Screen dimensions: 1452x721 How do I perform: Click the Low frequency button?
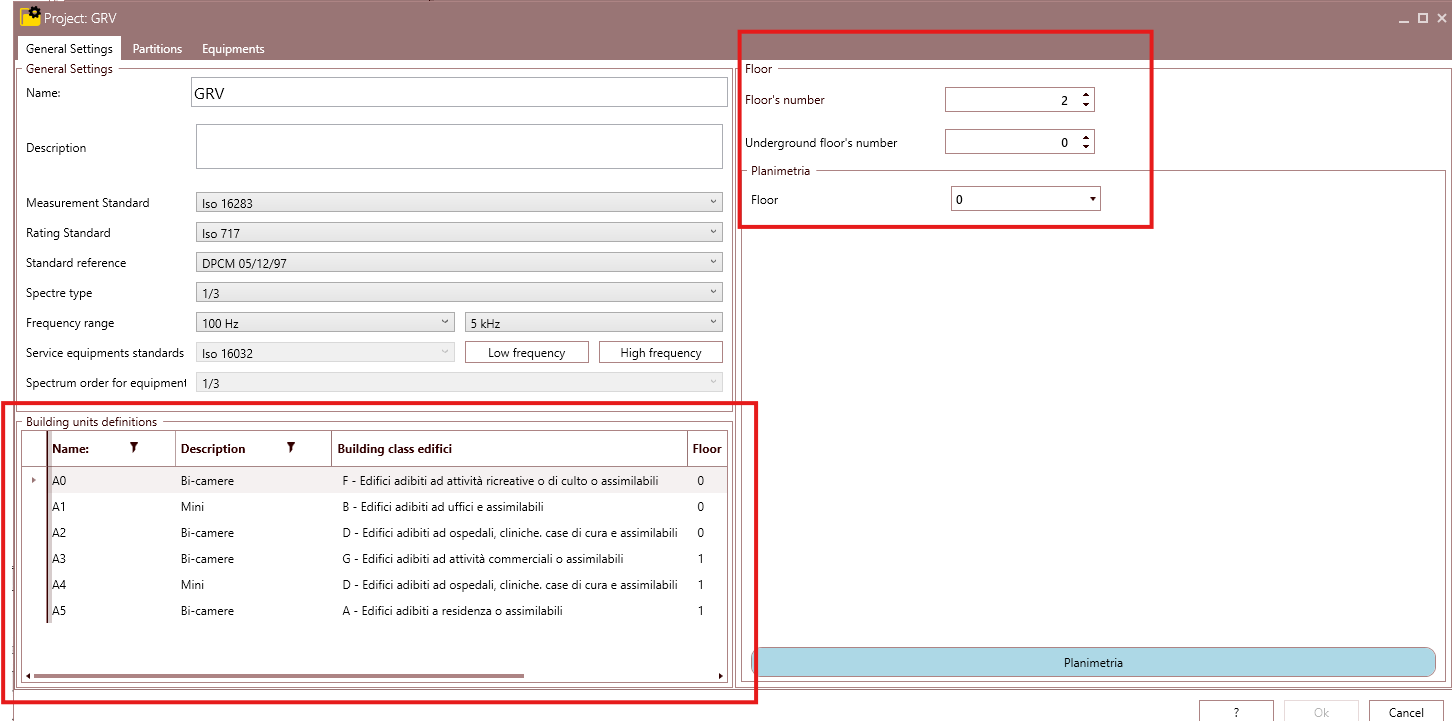coord(527,352)
